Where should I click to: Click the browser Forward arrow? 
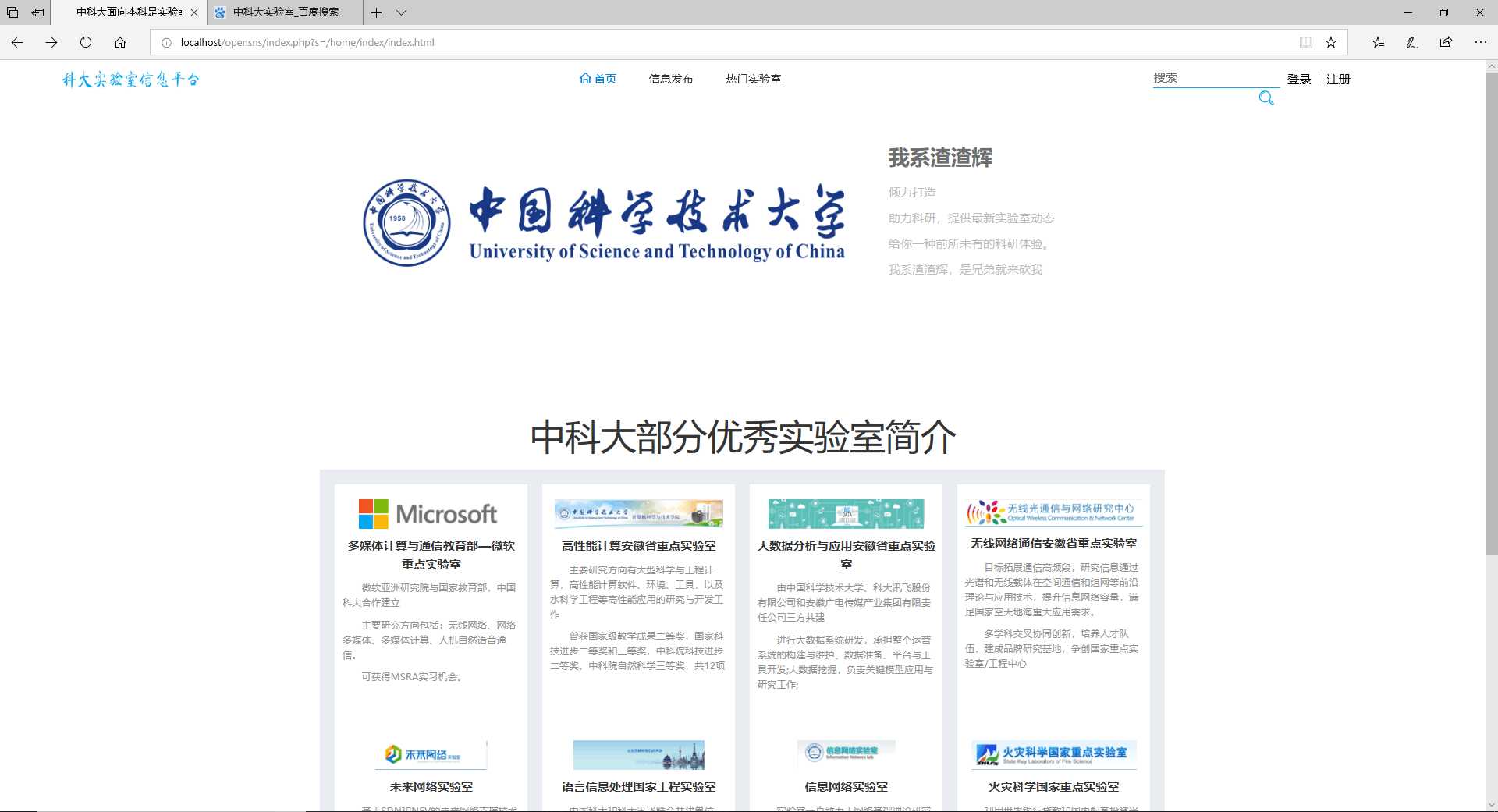[x=51, y=42]
